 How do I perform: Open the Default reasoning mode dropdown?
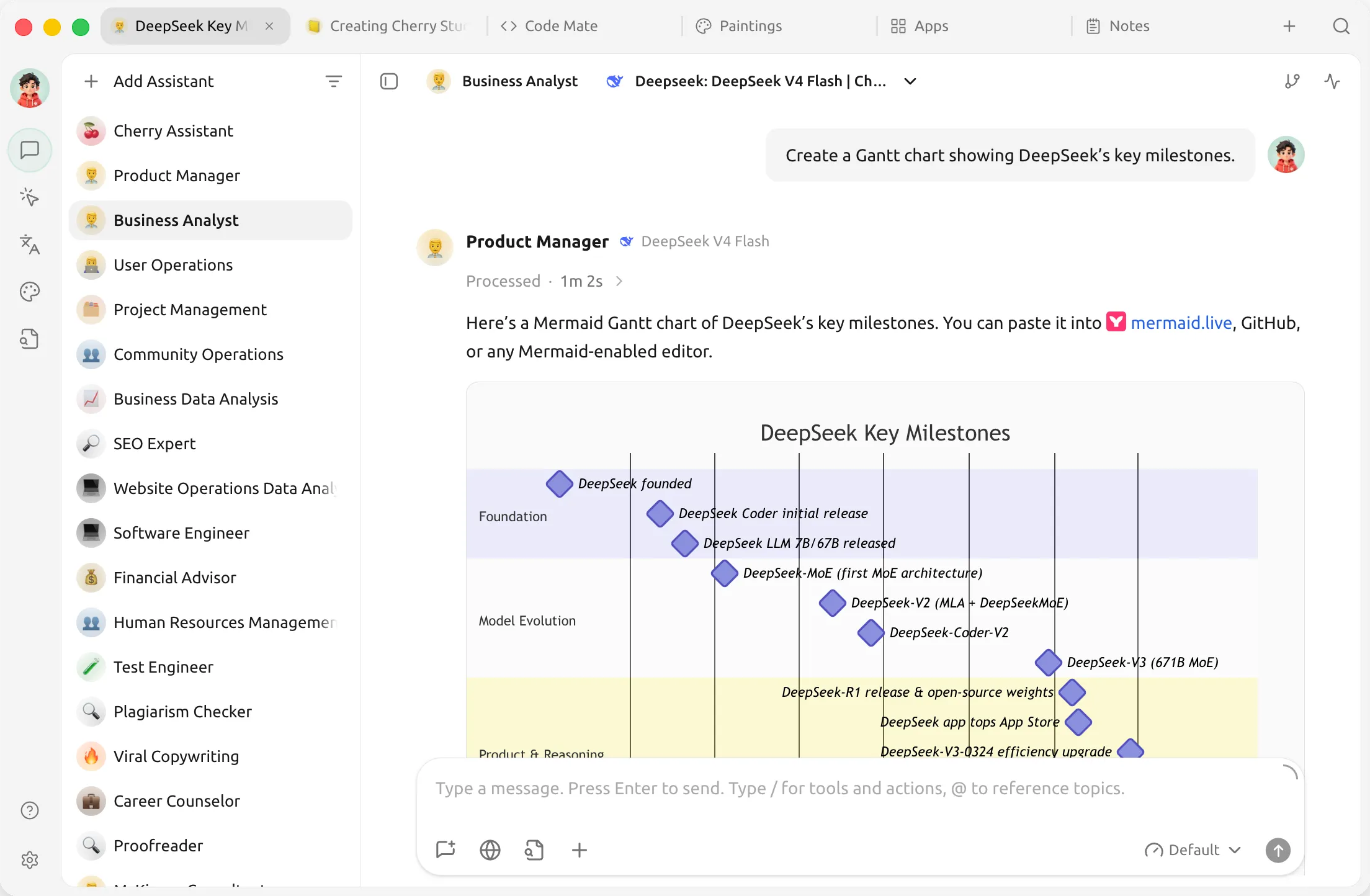pyautogui.click(x=1193, y=849)
